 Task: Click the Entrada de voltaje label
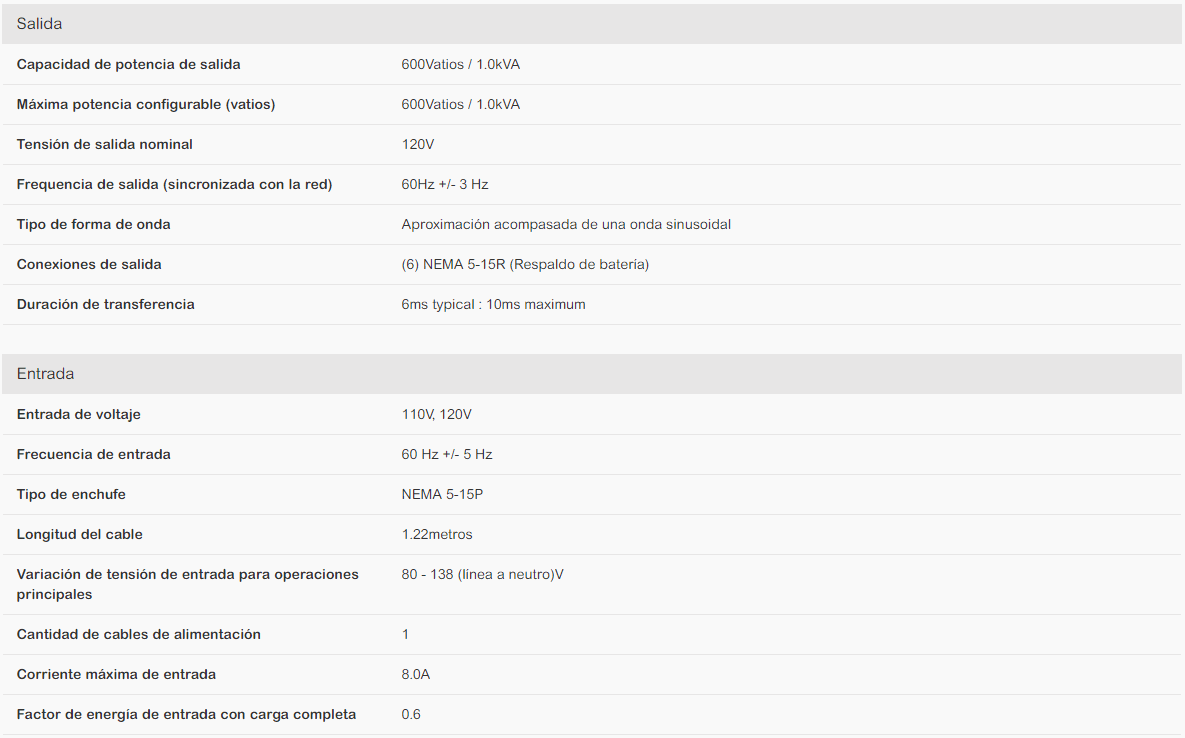coord(79,414)
